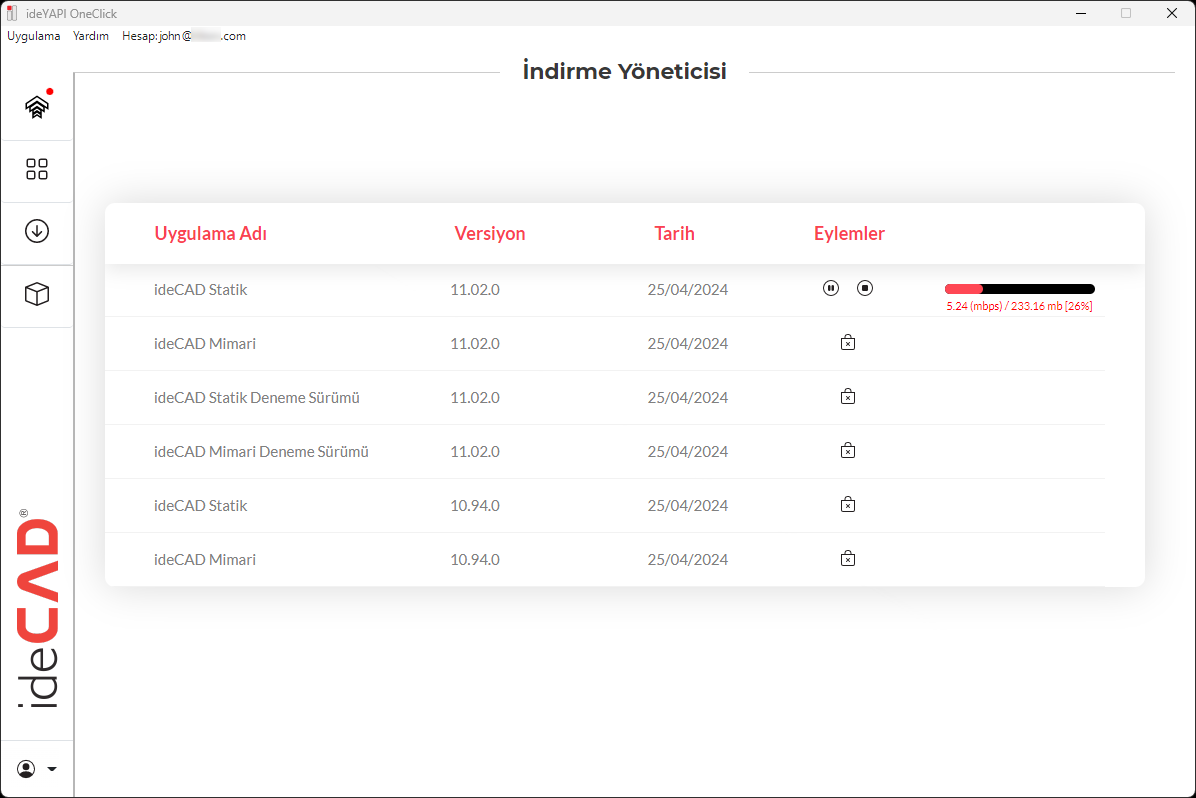Click the Versiyon column header
1196x798 pixels.
(x=490, y=234)
